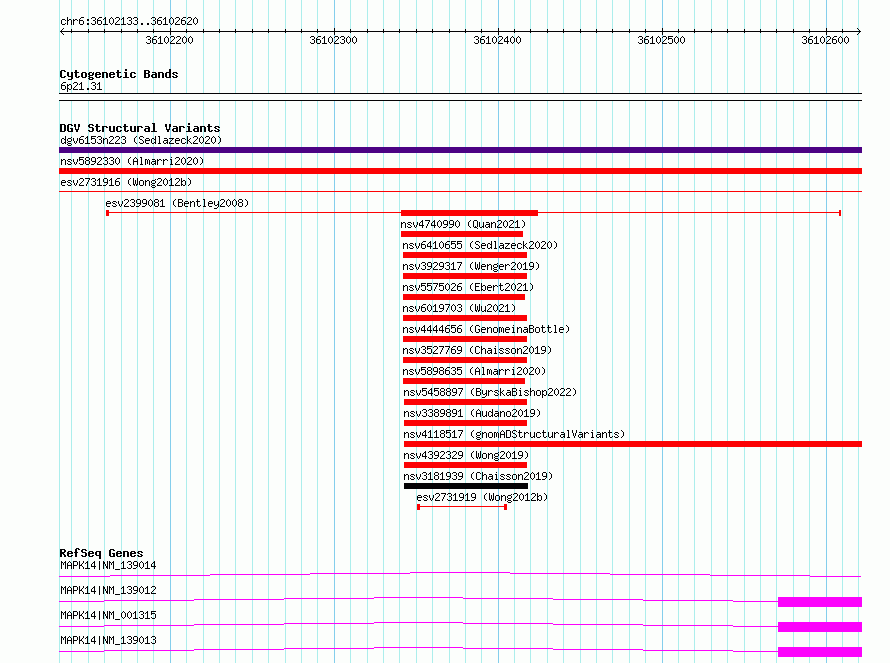Select variant label nsv3929317 (Wenger2019)
890x663 pixels.
tap(471, 266)
